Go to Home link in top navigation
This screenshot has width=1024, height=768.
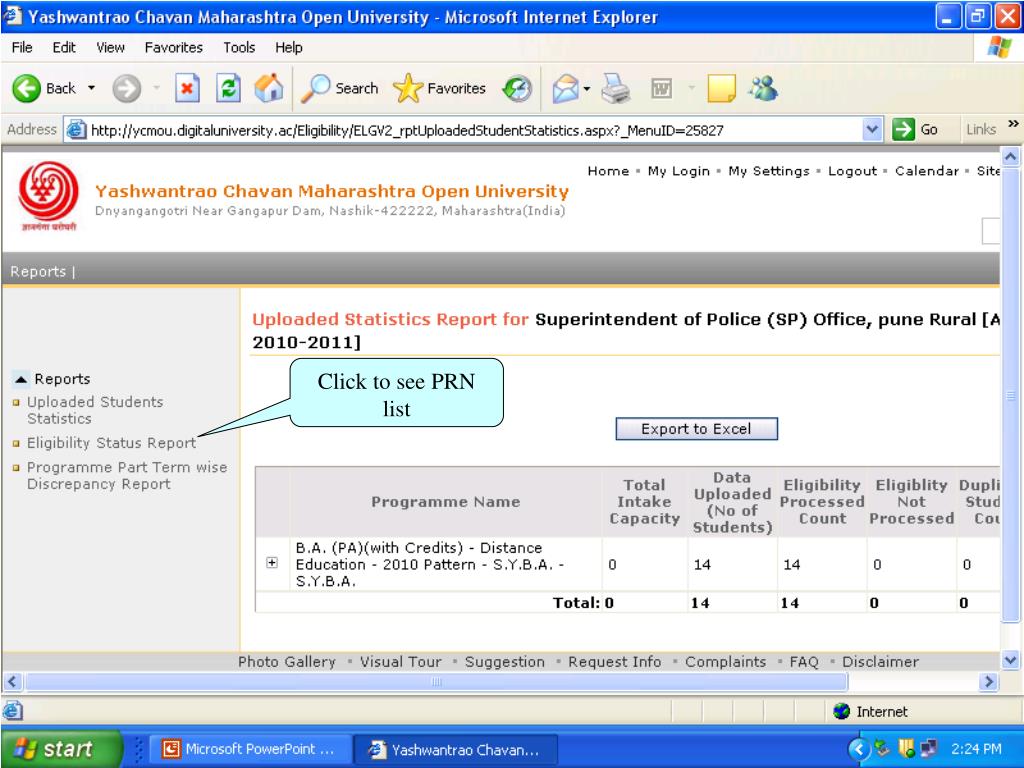[608, 171]
